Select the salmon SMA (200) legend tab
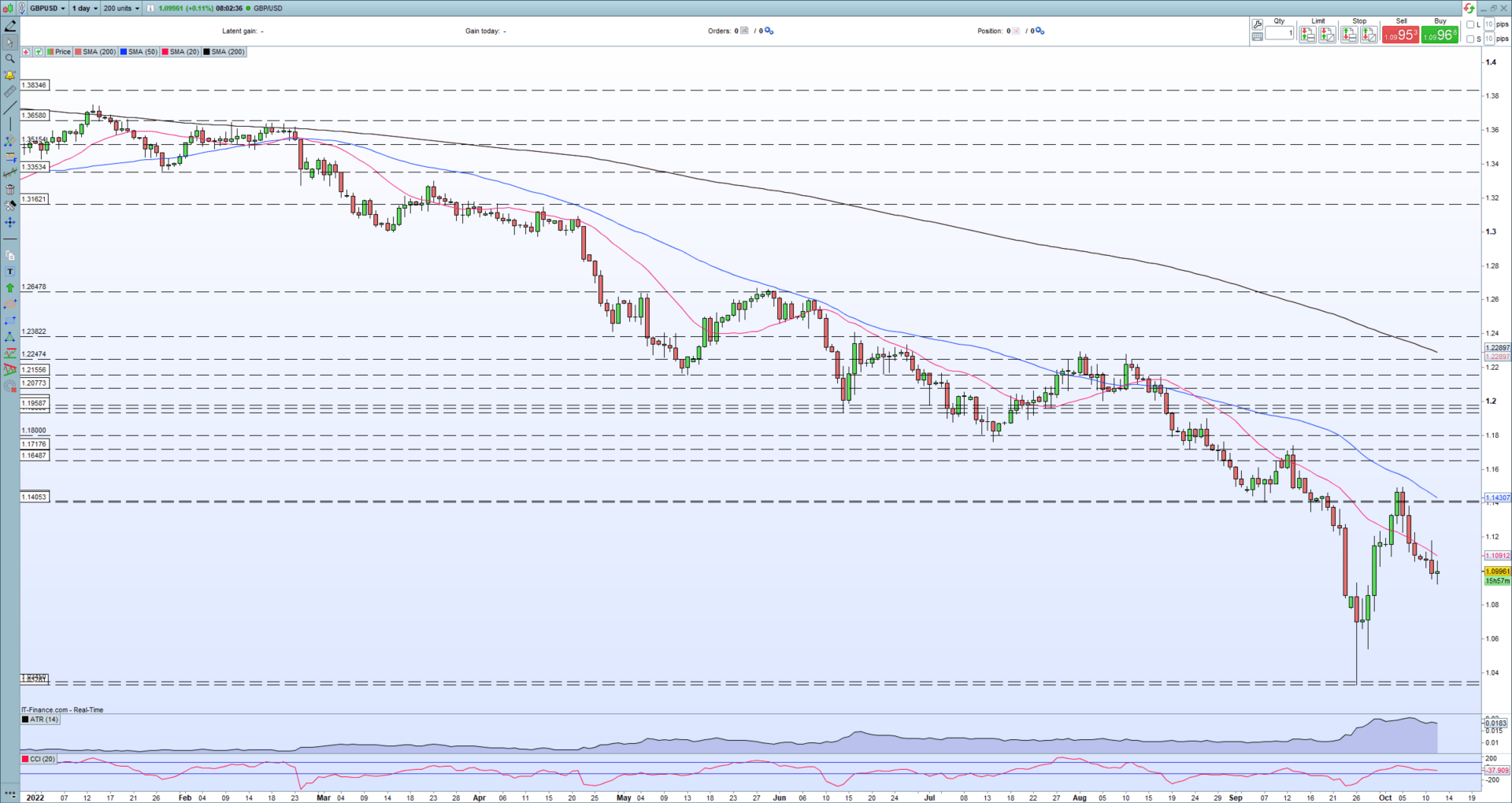Viewport: 1512px width, 803px height. (96, 52)
